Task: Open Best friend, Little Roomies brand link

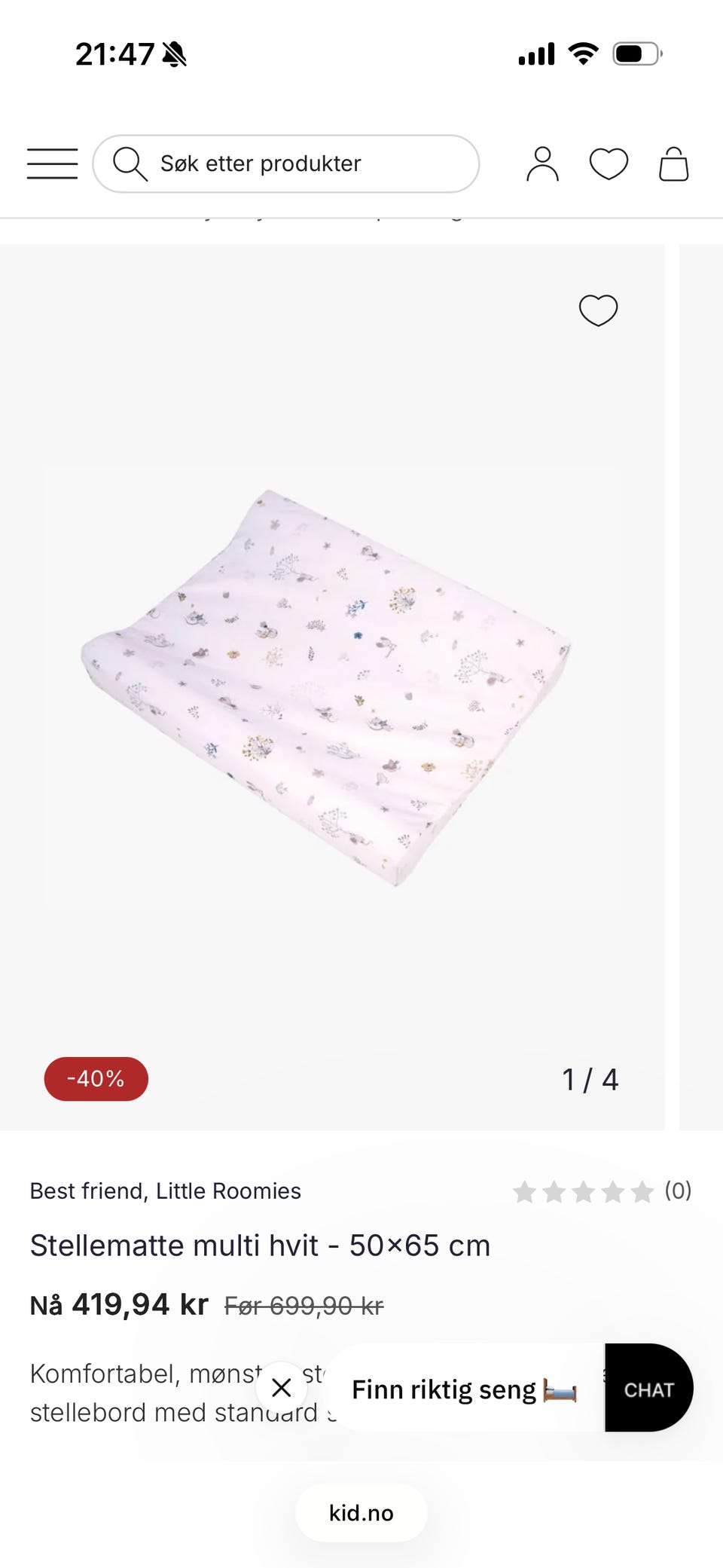Action: 165,1191
